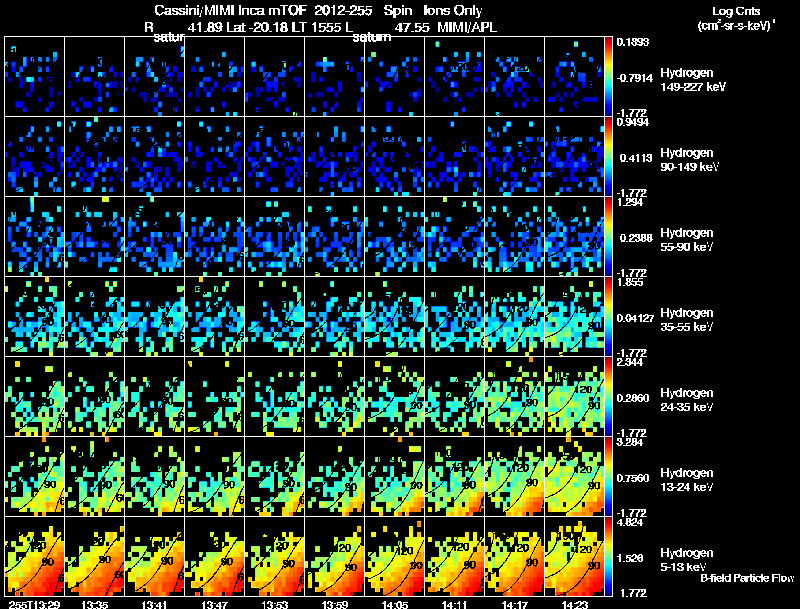The width and height of the screenshot is (800, 609).
Task: Select the Hydrogen 35-55 keV panel at 14:05
Action: (x=394, y=316)
